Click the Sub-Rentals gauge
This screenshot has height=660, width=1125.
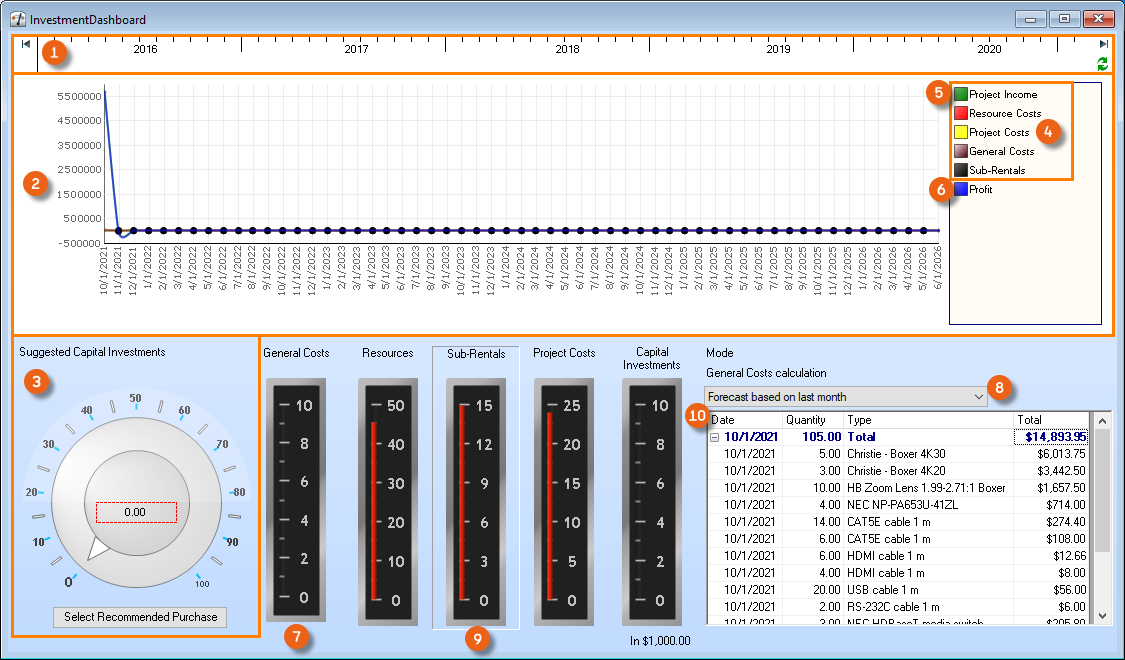[x=475, y=502]
